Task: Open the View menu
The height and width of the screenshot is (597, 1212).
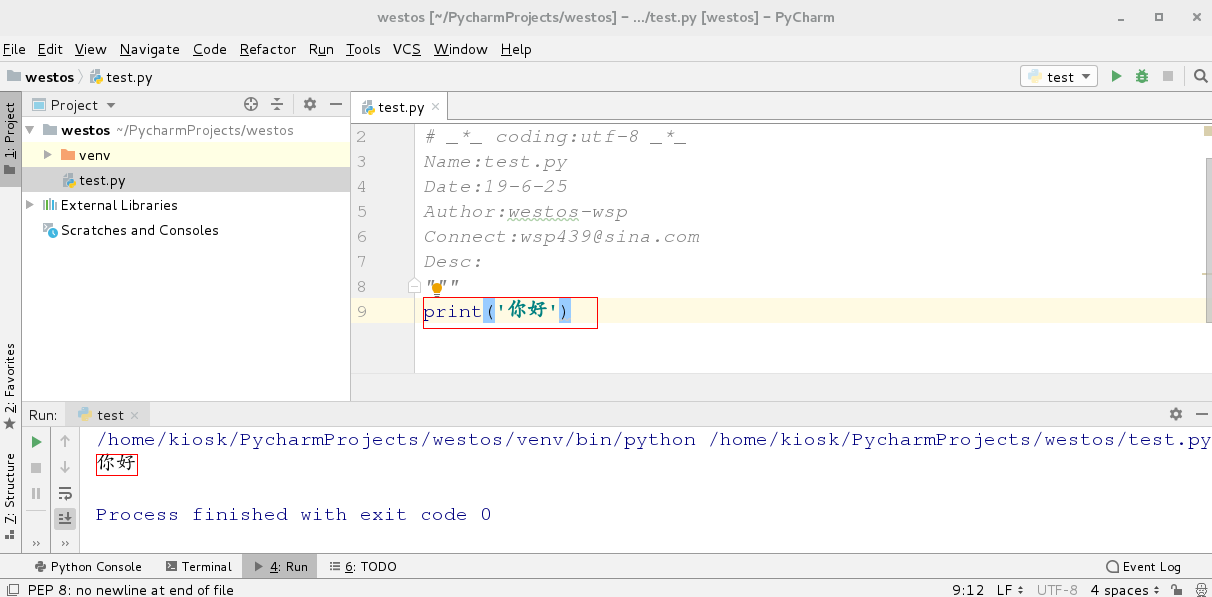Action: [90, 49]
